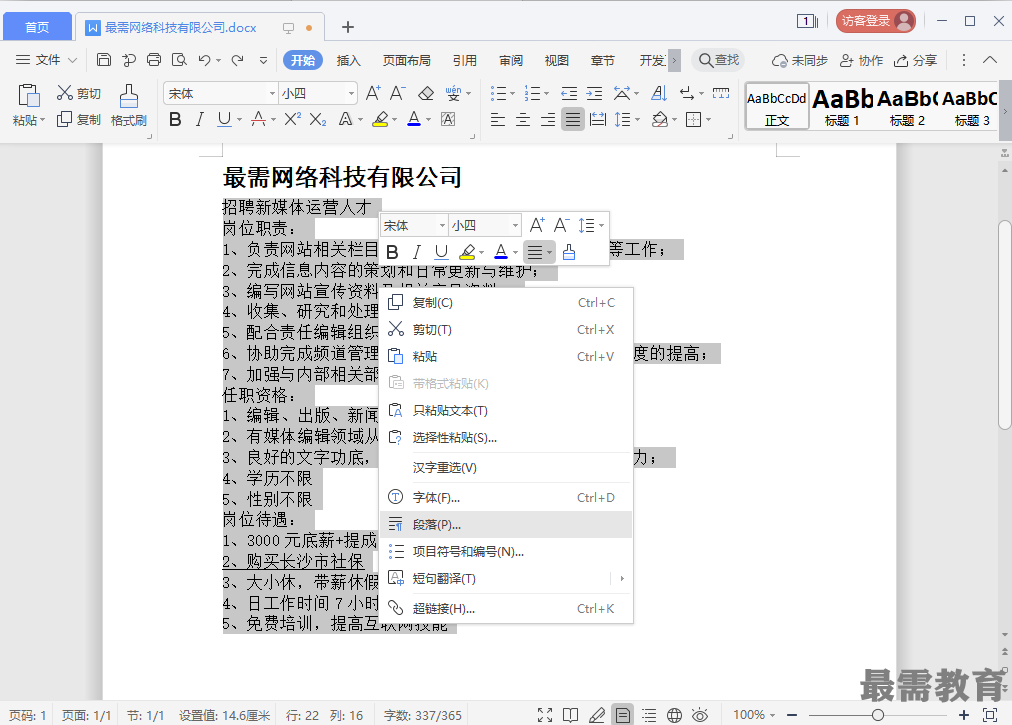Toggle Bold in mini toolbar
Image resolution: width=1012 pixels, height=725 pixels.
392,252
